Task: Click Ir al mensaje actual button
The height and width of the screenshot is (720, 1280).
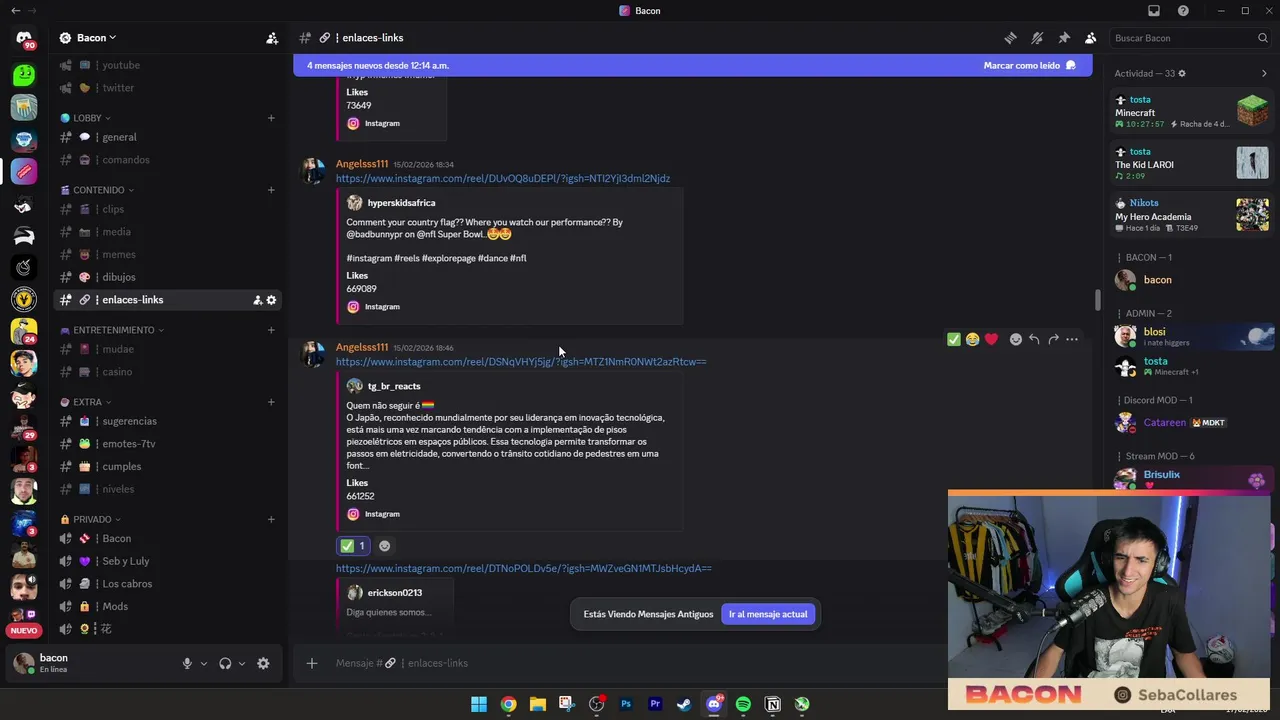Action: pyautogui.click(x=768, y=614)
